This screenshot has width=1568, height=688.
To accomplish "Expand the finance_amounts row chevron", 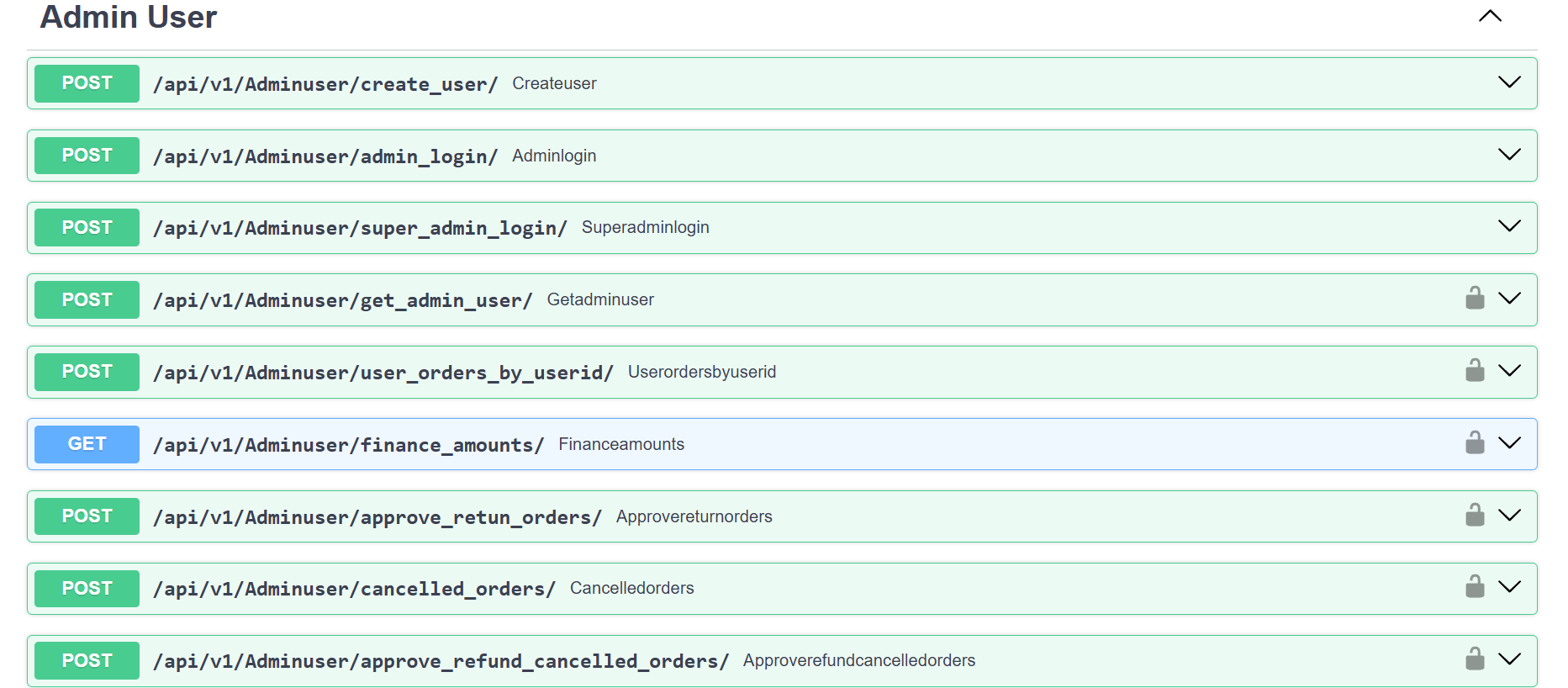I will 1509,443.
